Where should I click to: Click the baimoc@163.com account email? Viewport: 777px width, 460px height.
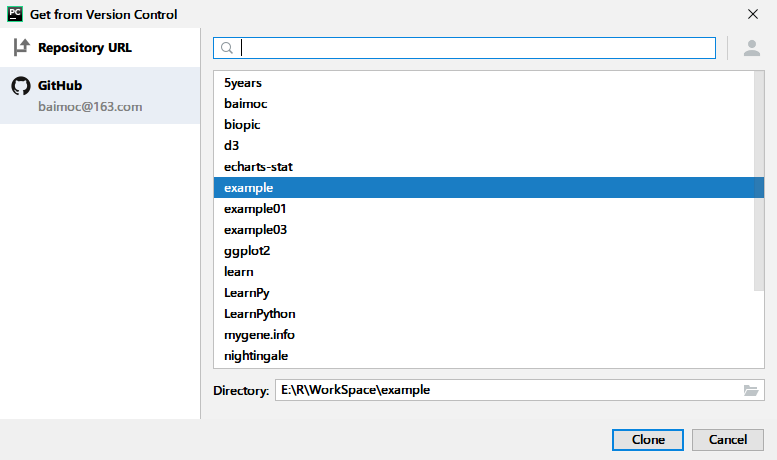point(90,107)
